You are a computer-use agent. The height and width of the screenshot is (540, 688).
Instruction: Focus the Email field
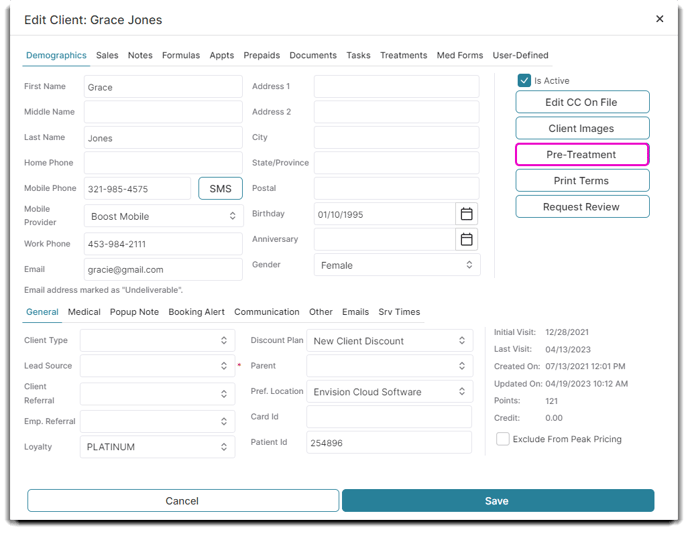163,269
